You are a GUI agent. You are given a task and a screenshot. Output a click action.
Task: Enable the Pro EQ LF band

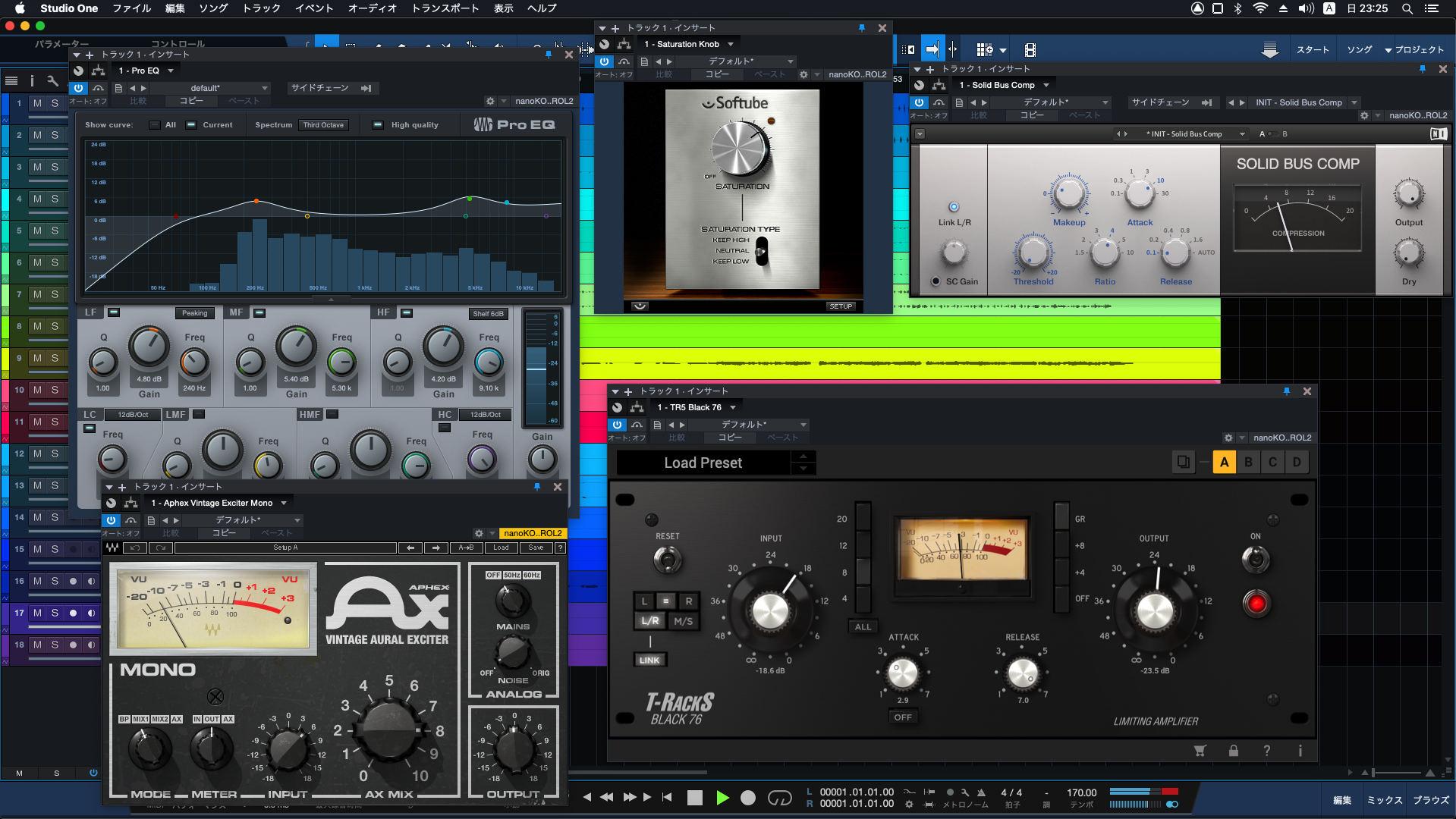[114, 312]
